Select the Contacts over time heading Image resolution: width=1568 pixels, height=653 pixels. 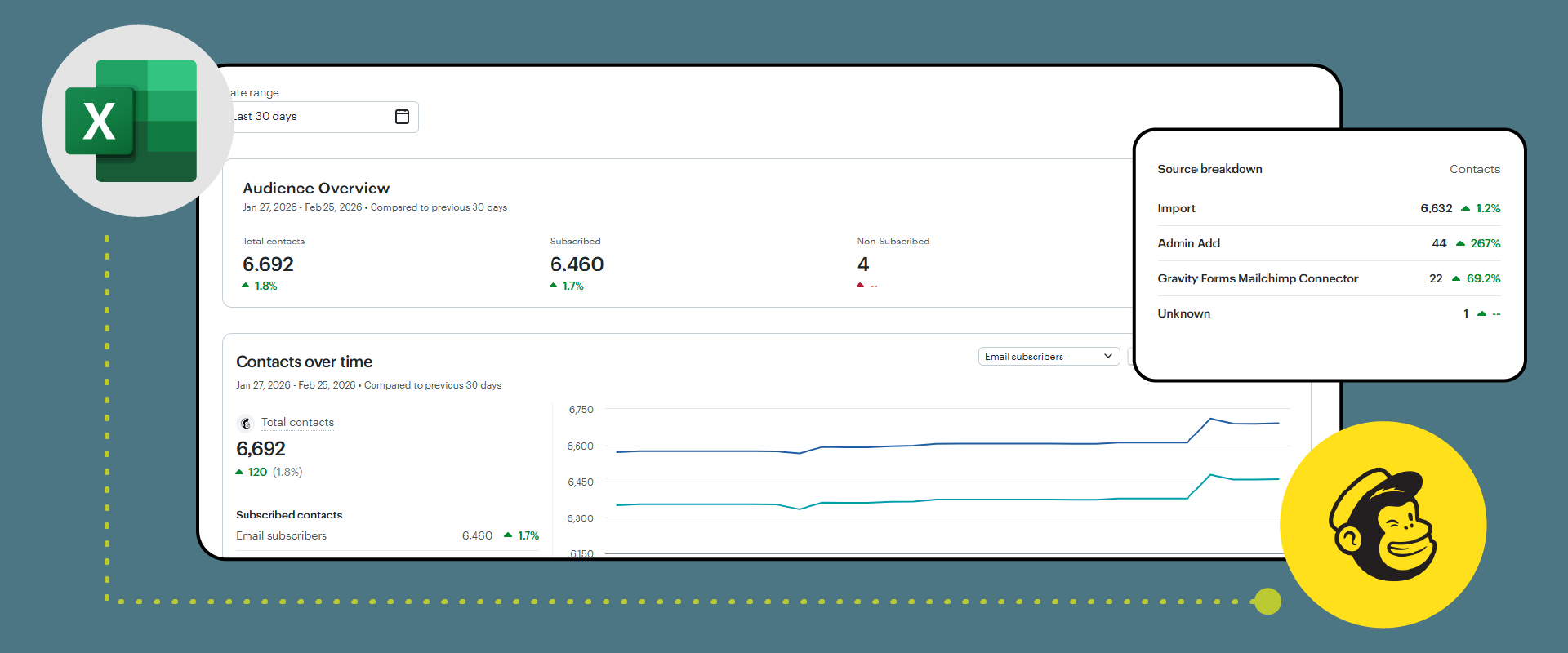pos(305,362)
